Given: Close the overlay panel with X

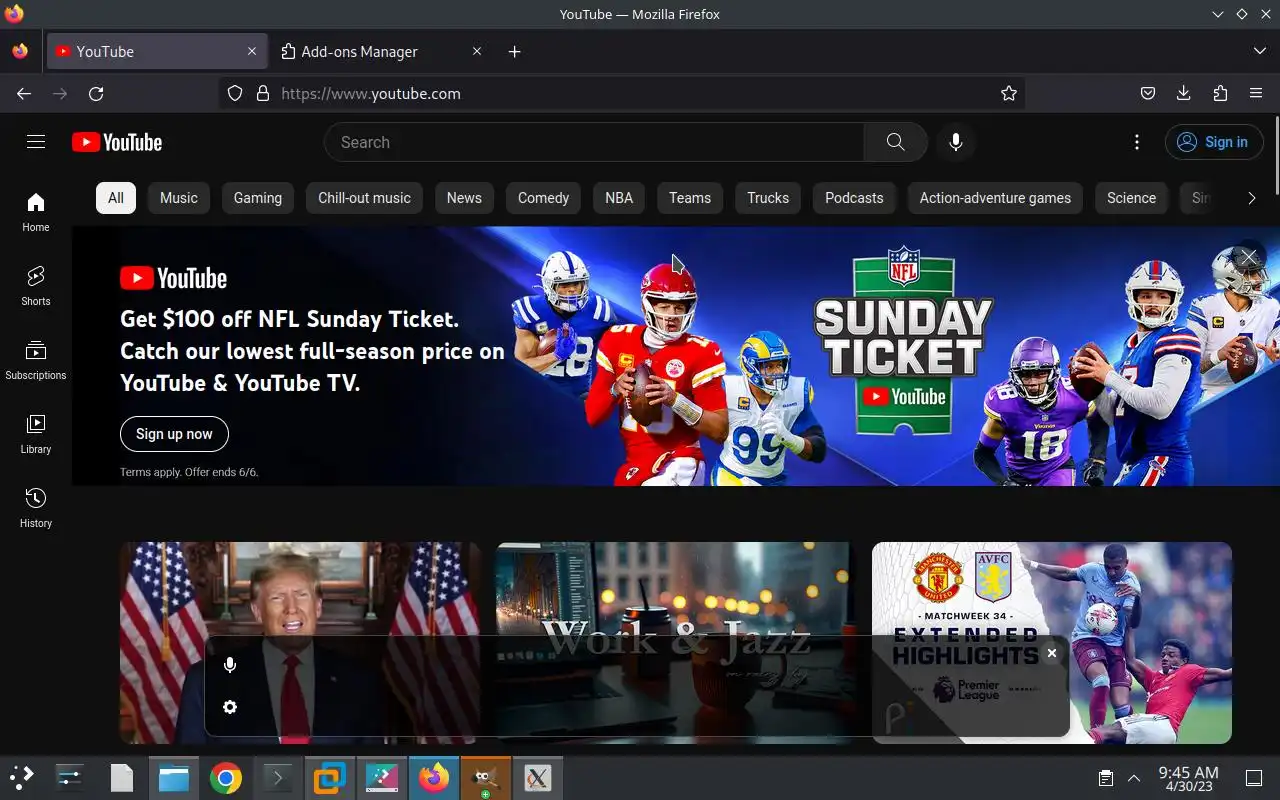Looking at the screenshot, I should (x=1051, y=653).
